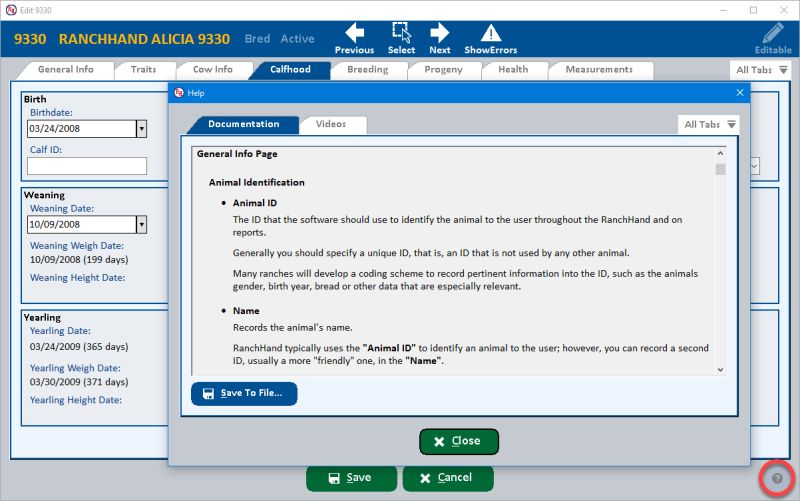This screenshot has height=501, width=800.
Task: Click the help question mark icon
Action: pos(777,479)
